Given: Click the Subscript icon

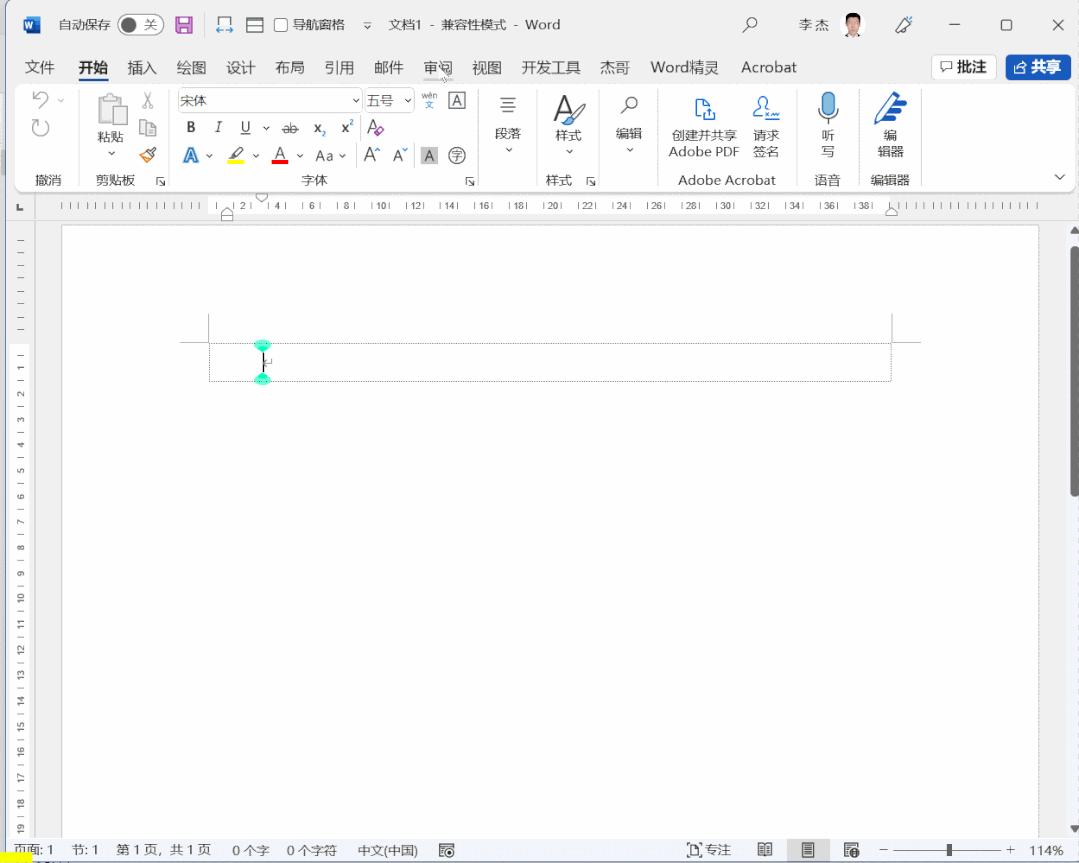Looking at the screenshot, I should click(x=318, y=128).
